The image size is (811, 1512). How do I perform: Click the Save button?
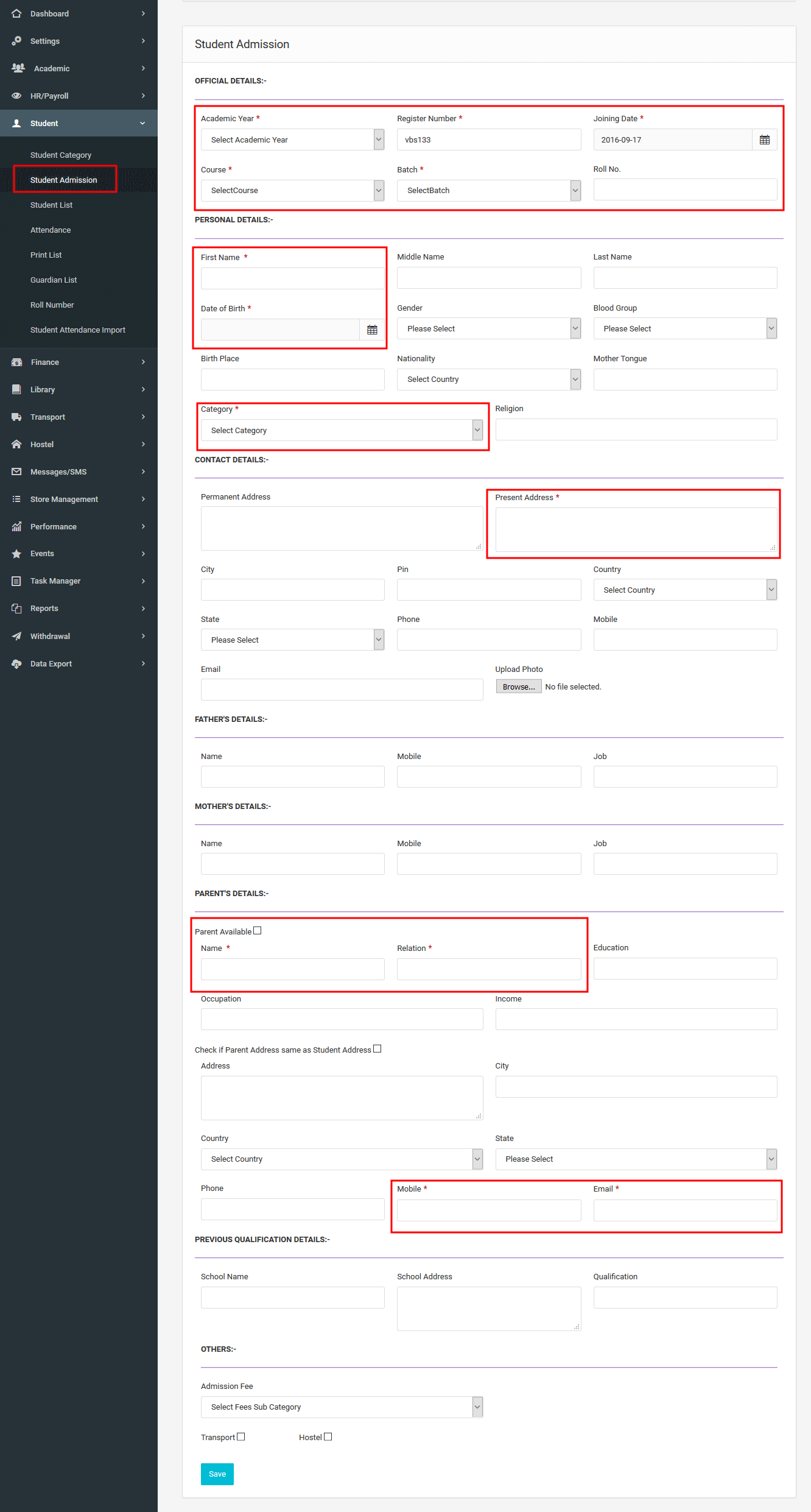pyautogui.click(x=217, y=1474)
